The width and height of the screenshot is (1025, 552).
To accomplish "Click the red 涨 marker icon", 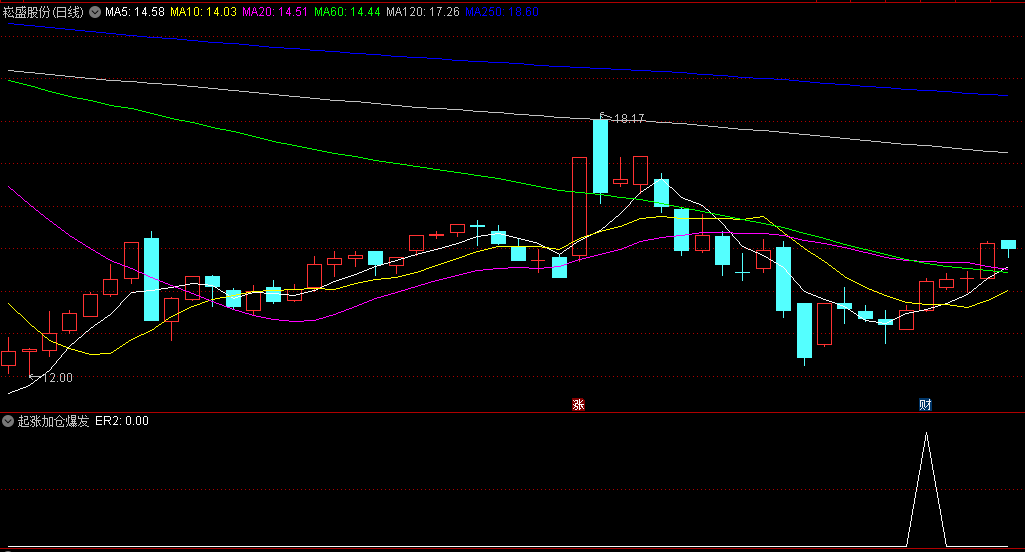I will [579, 405].
